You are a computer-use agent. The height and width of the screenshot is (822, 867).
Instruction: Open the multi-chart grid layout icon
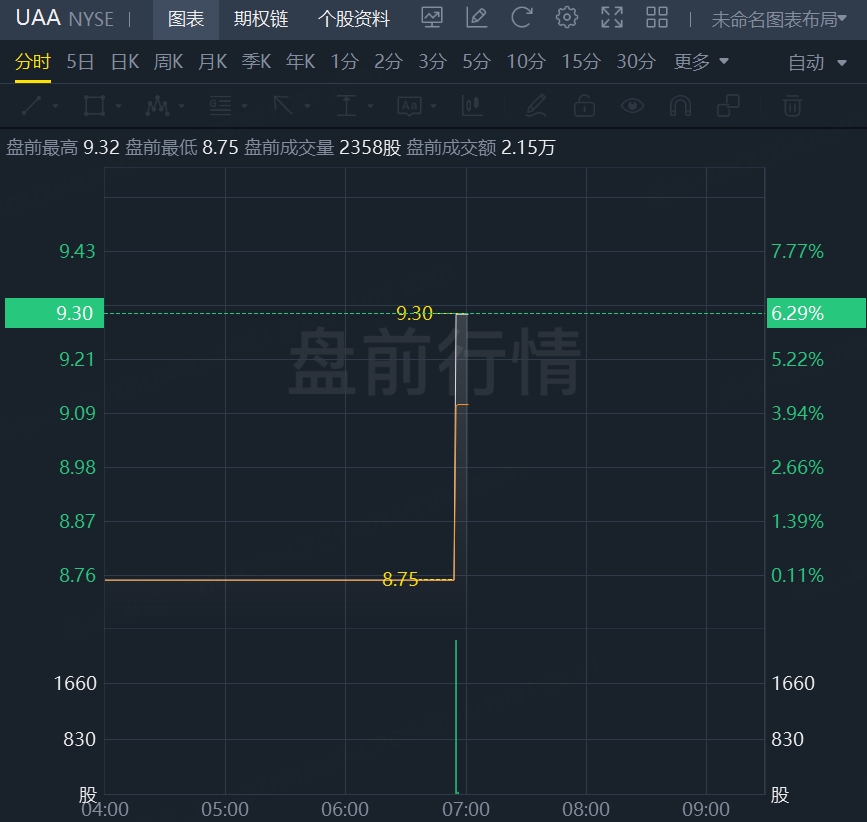coord(657,18)
